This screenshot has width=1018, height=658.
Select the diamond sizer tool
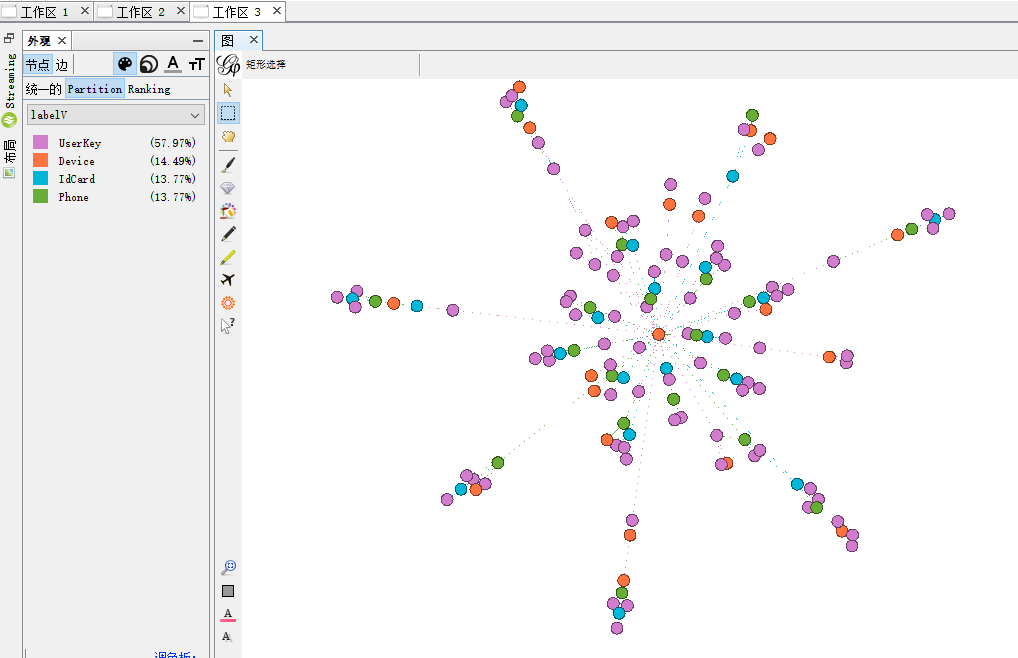click(x=228, y=188)
